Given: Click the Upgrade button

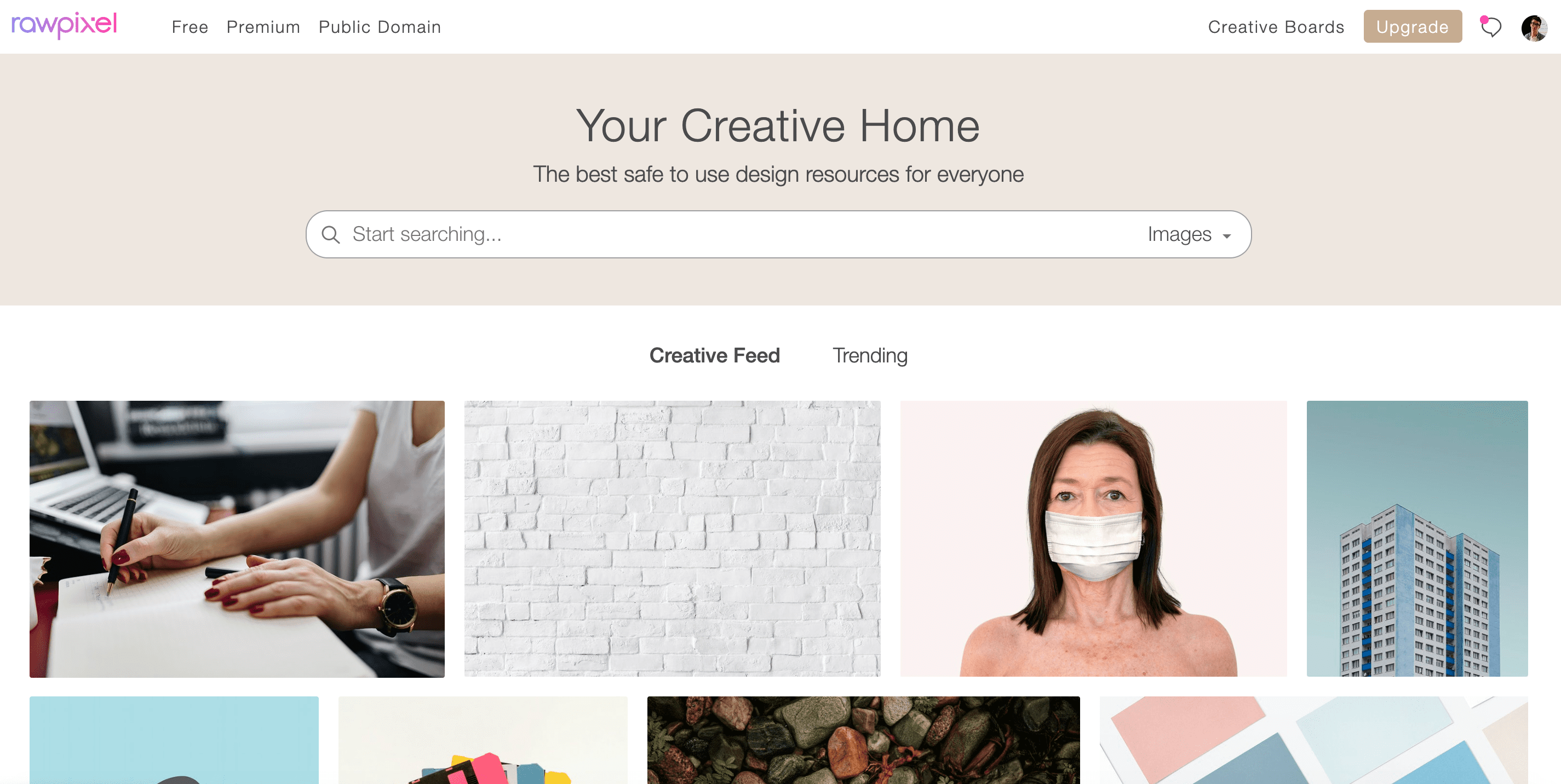Looking at the screenshot, I should pos(1412,27).
